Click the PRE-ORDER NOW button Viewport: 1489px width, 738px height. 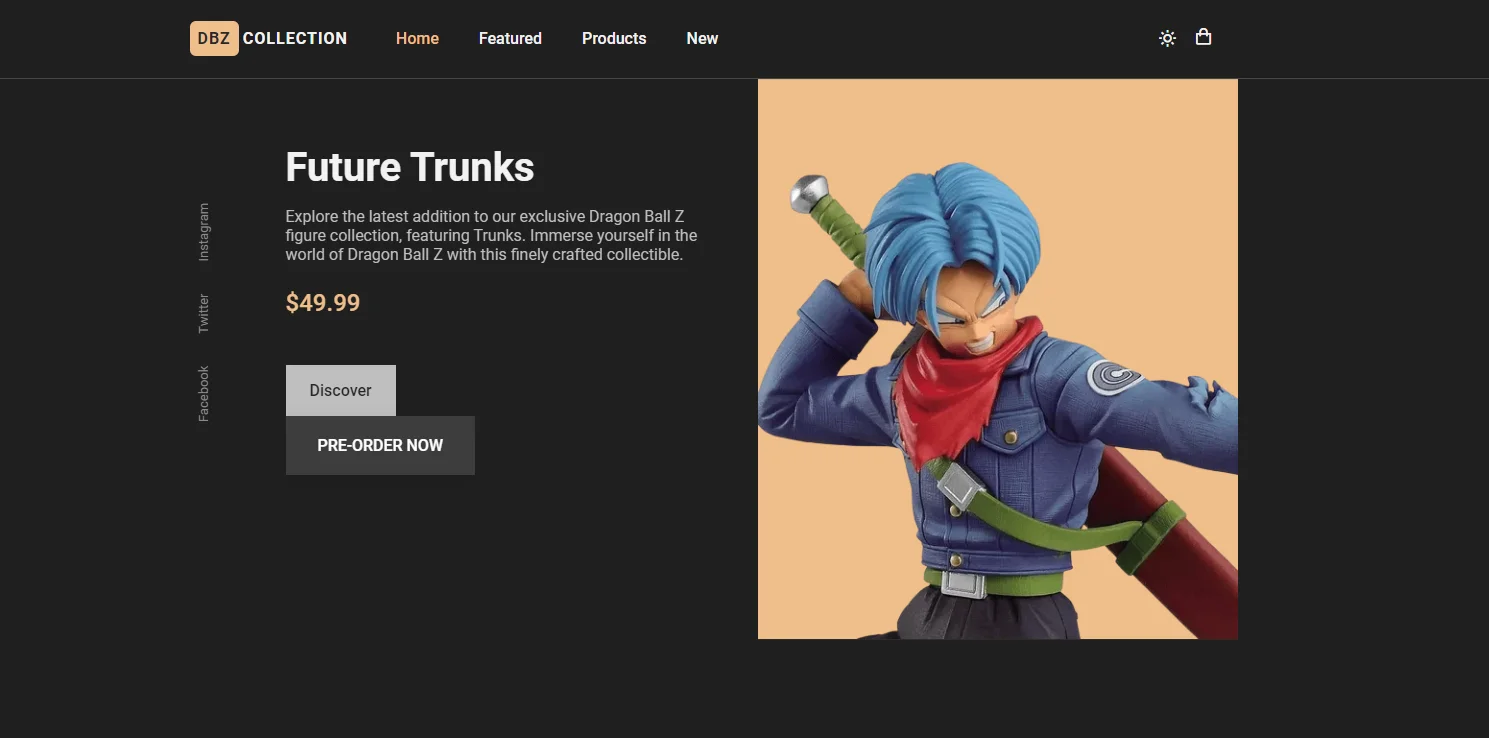(x=380, y=445)
